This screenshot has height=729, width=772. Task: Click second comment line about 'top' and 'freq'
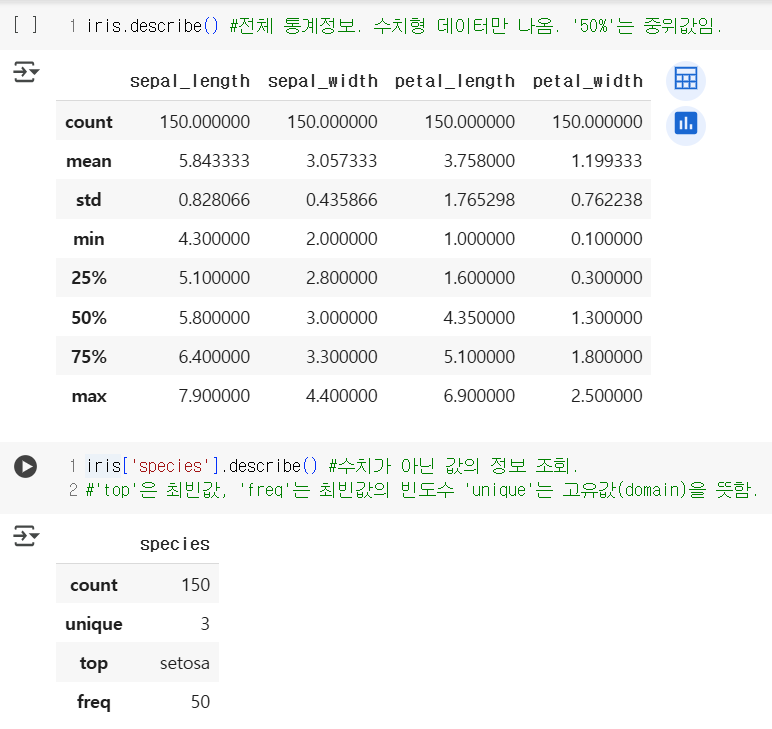[x=421, y=490]
